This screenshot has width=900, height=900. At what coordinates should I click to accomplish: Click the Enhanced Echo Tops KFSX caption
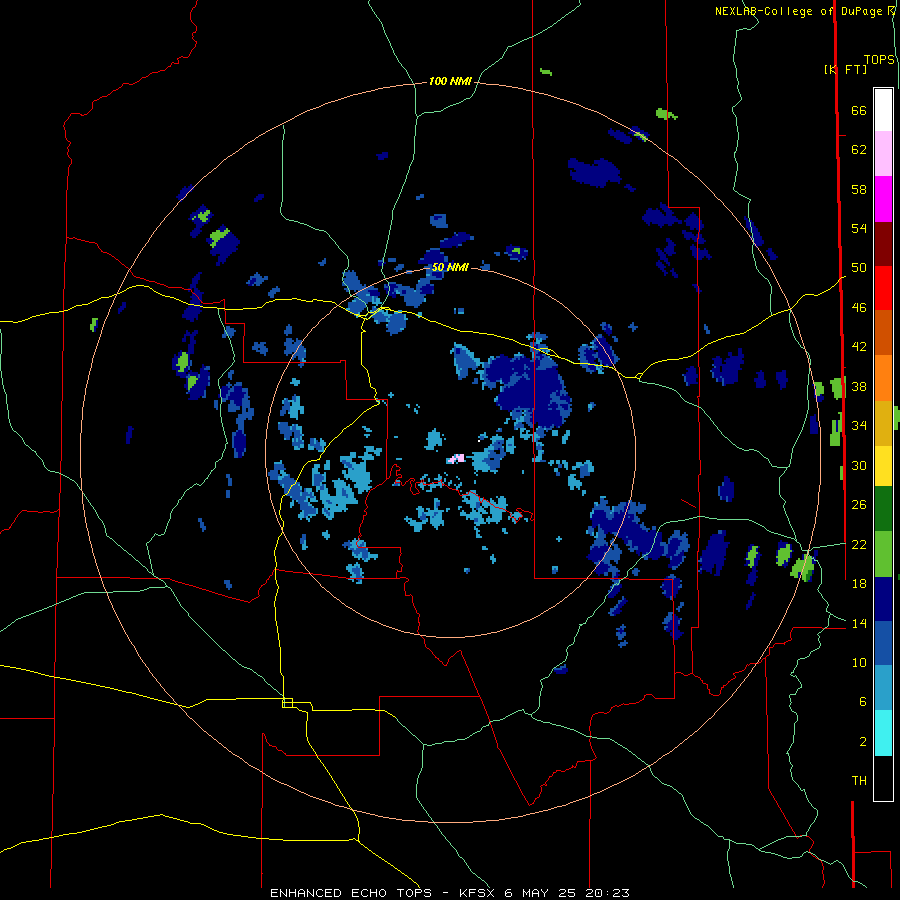pos(449,893)
